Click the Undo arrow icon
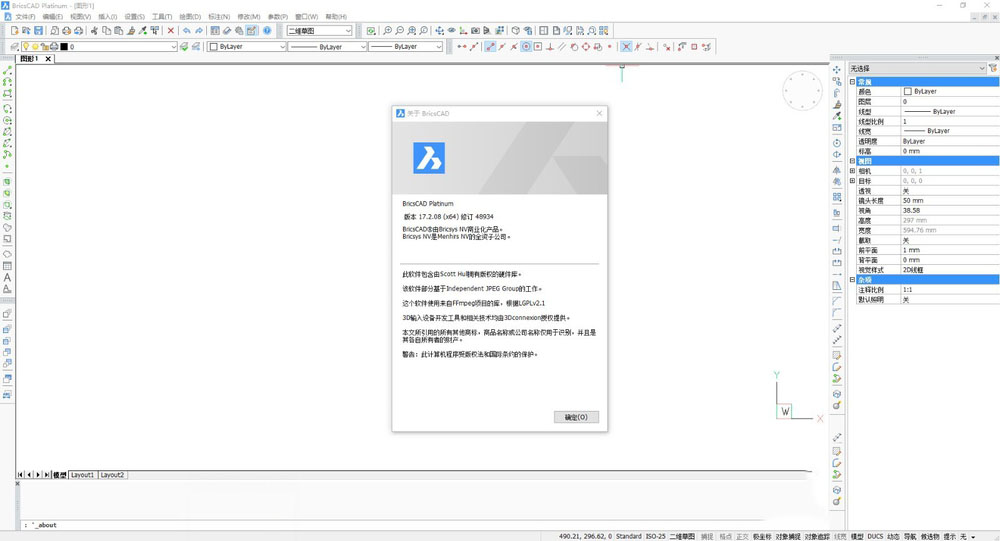Viewport: 1000px width, 541px height. click(x=186, y=31)
